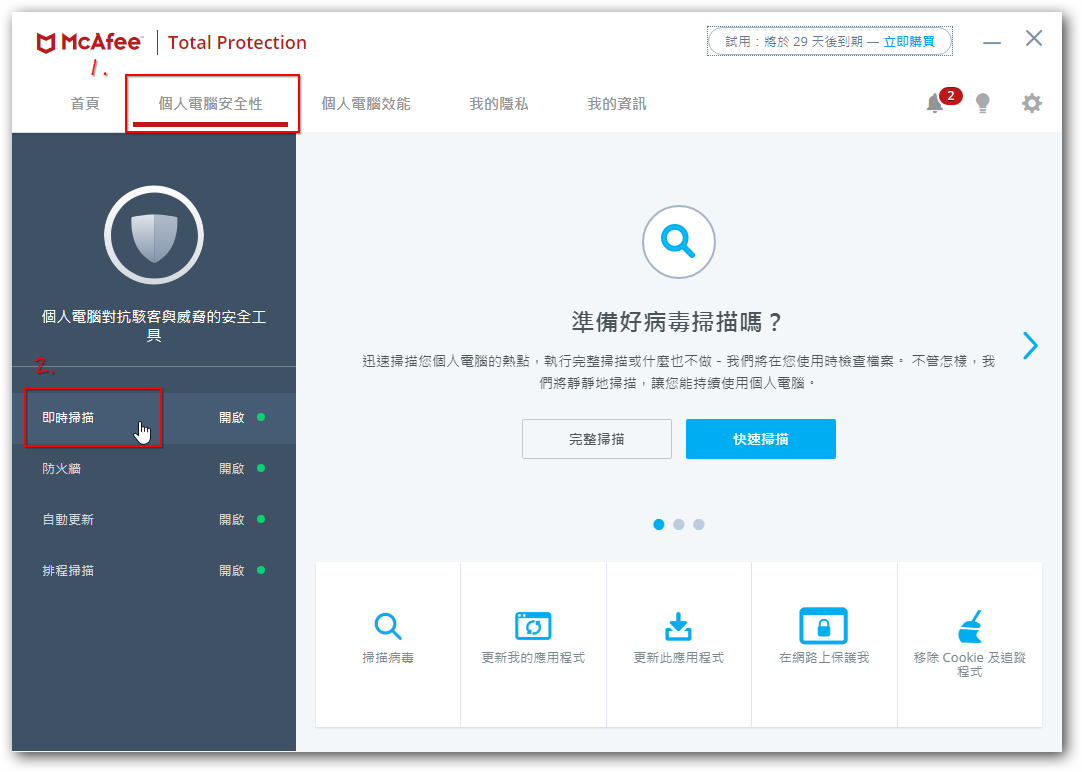Click the notification bell icon
Image resolution: width=1082 pixels, height=772 pixels.
pos(935,103)
